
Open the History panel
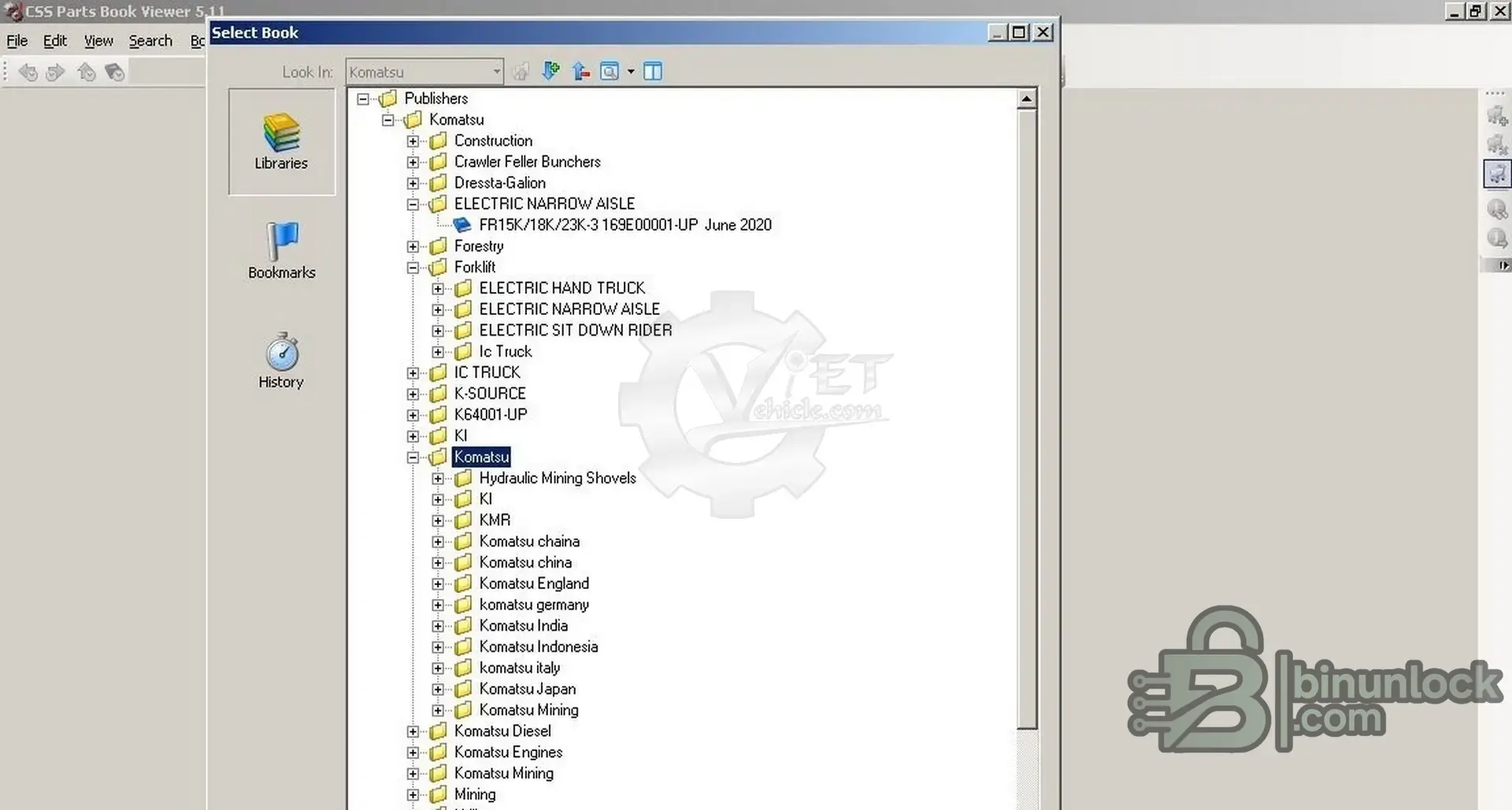click(281, 361)
